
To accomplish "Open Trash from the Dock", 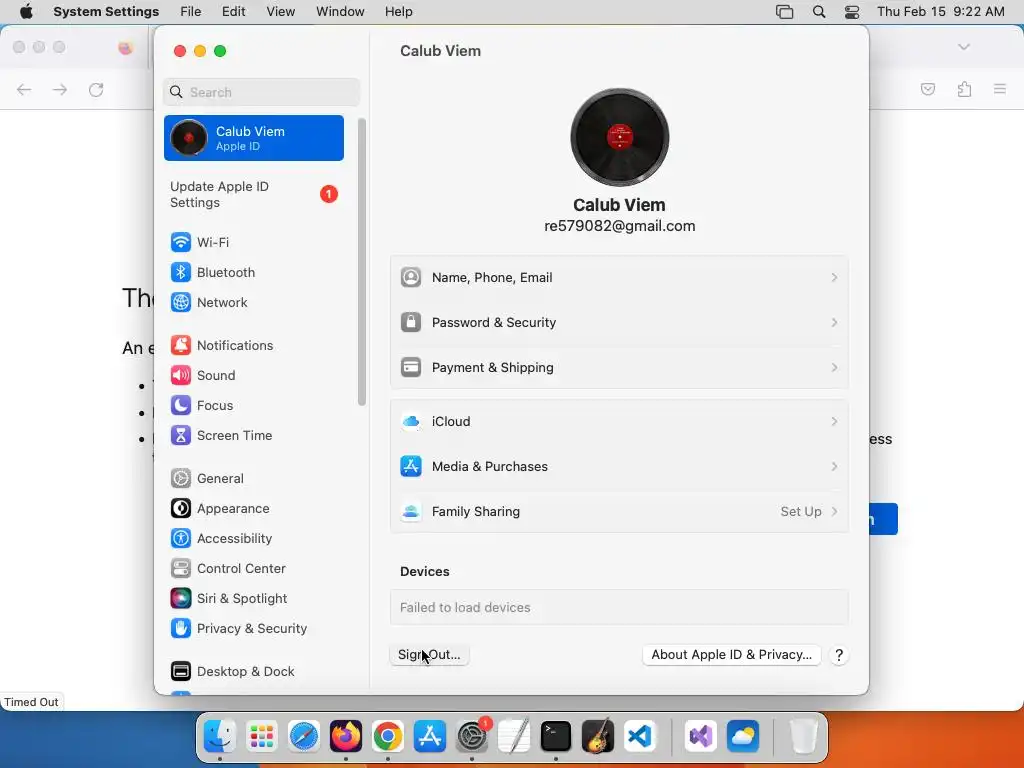I will (x=803, y=737).
